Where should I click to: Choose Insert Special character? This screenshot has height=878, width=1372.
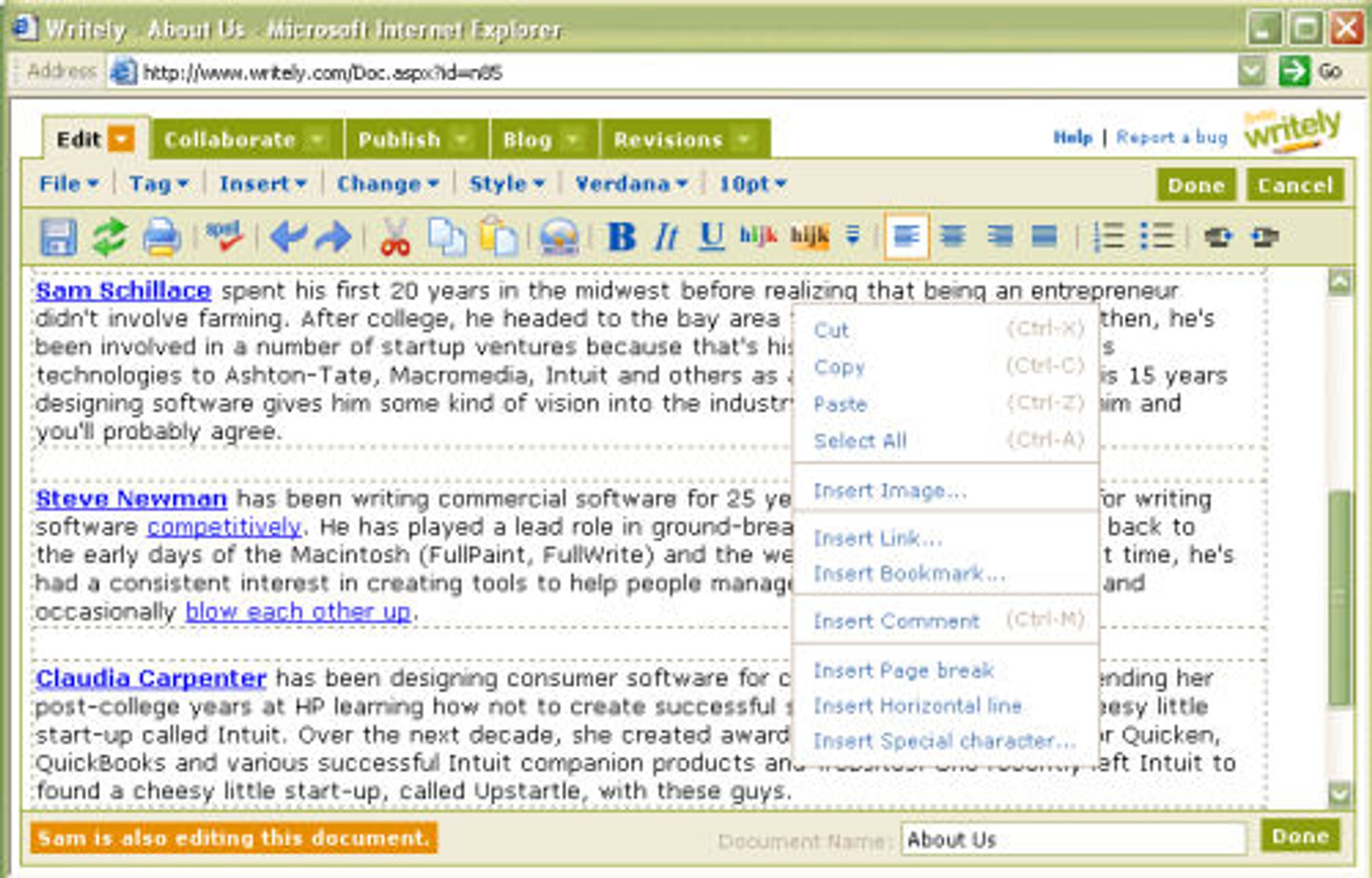tap(947, 741)
